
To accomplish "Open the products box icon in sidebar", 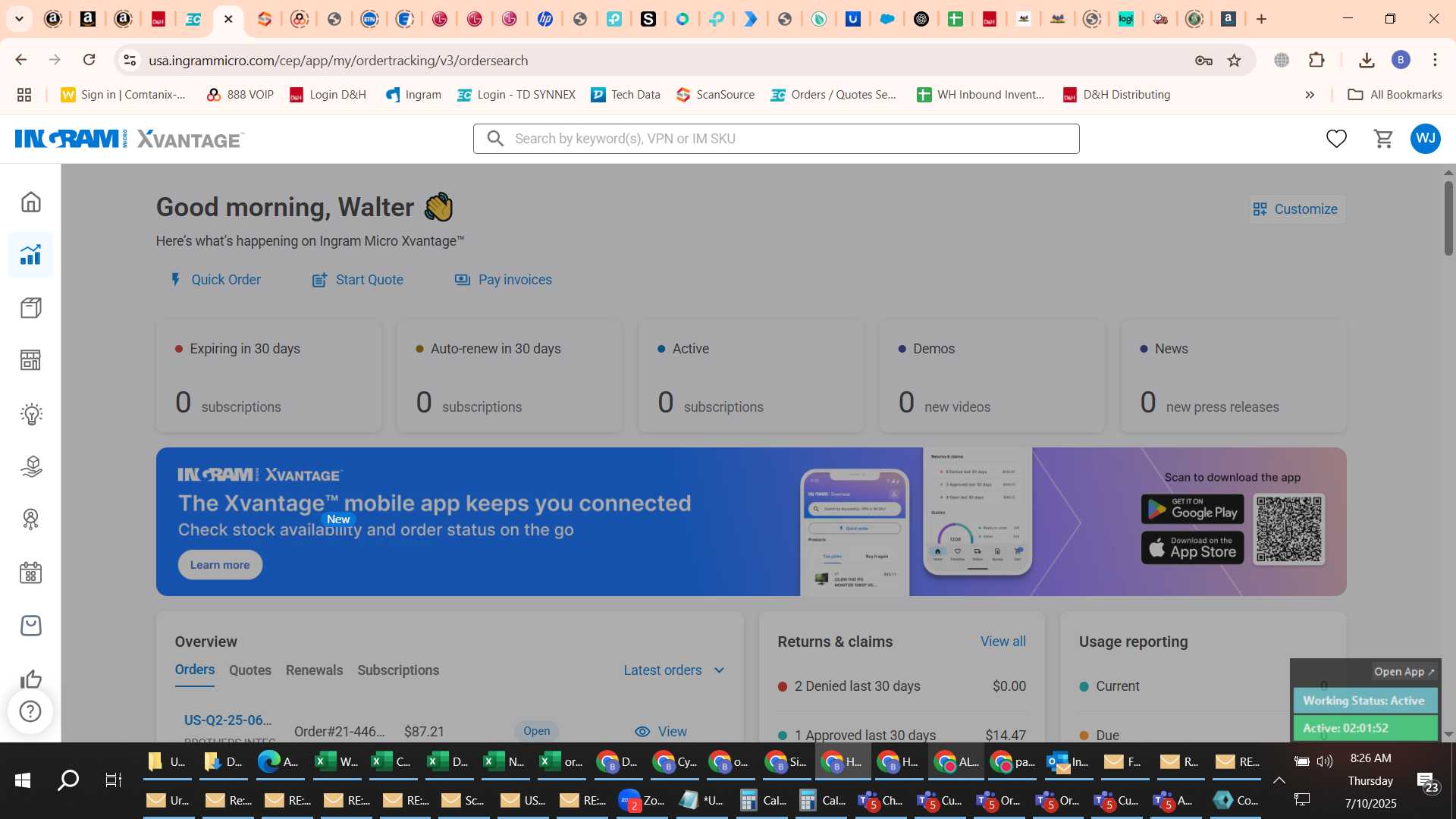I will (x=30, y=308).
